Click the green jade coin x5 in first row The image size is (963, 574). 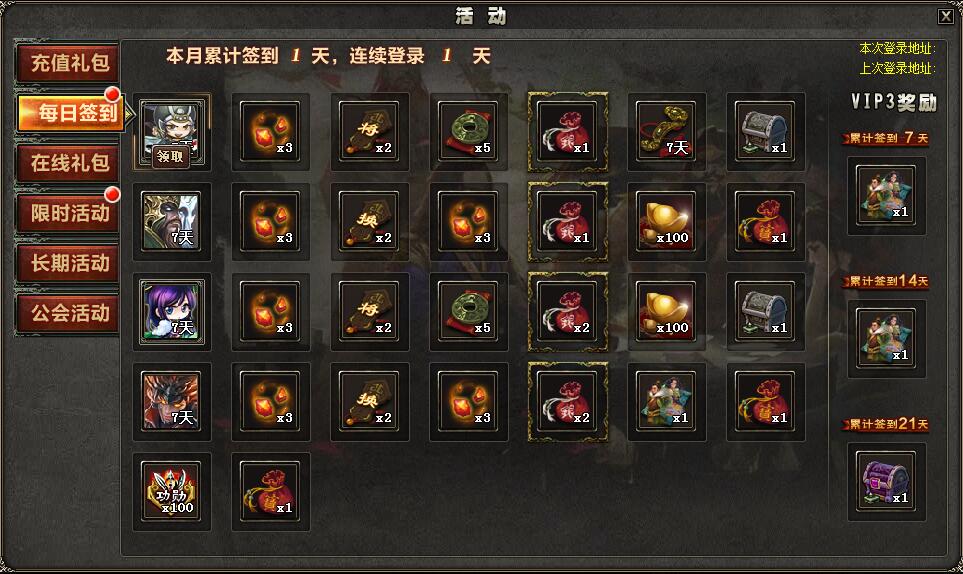pos(468,131)
